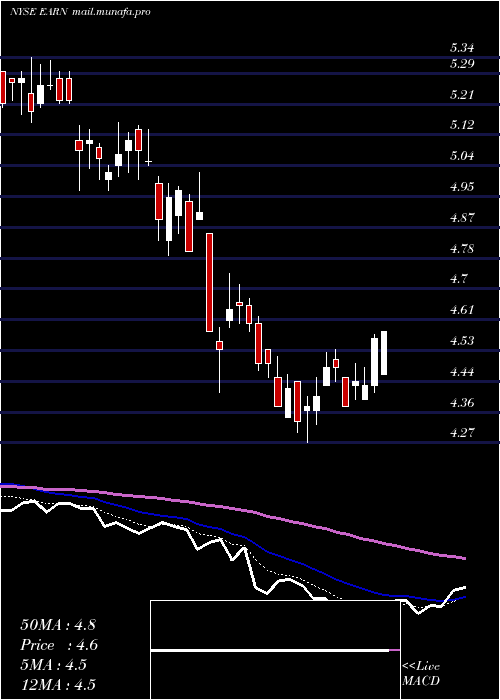Click the 4.27 price axis label

(462, 433)
